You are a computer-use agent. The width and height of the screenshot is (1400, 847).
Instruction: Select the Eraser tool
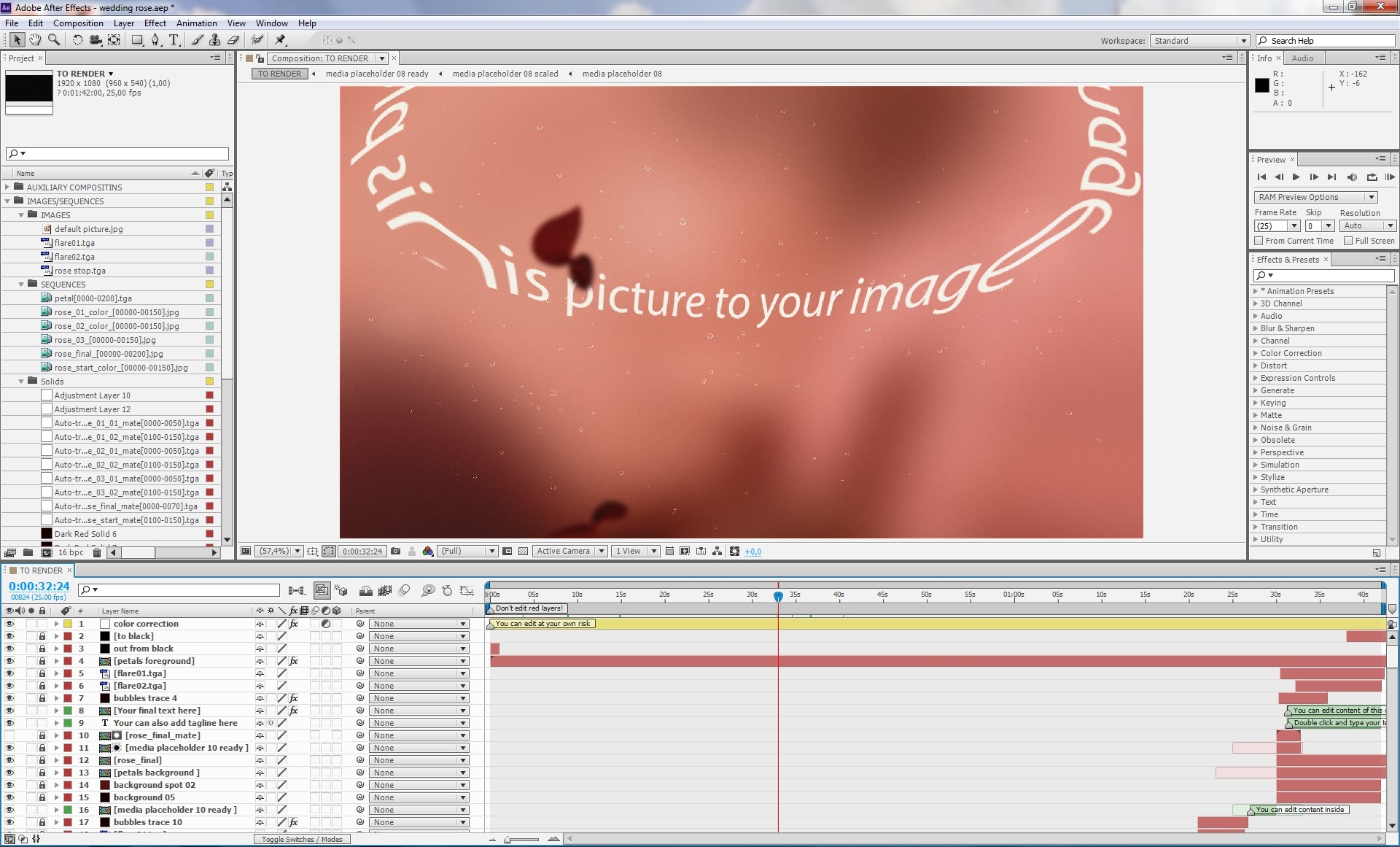233,40
